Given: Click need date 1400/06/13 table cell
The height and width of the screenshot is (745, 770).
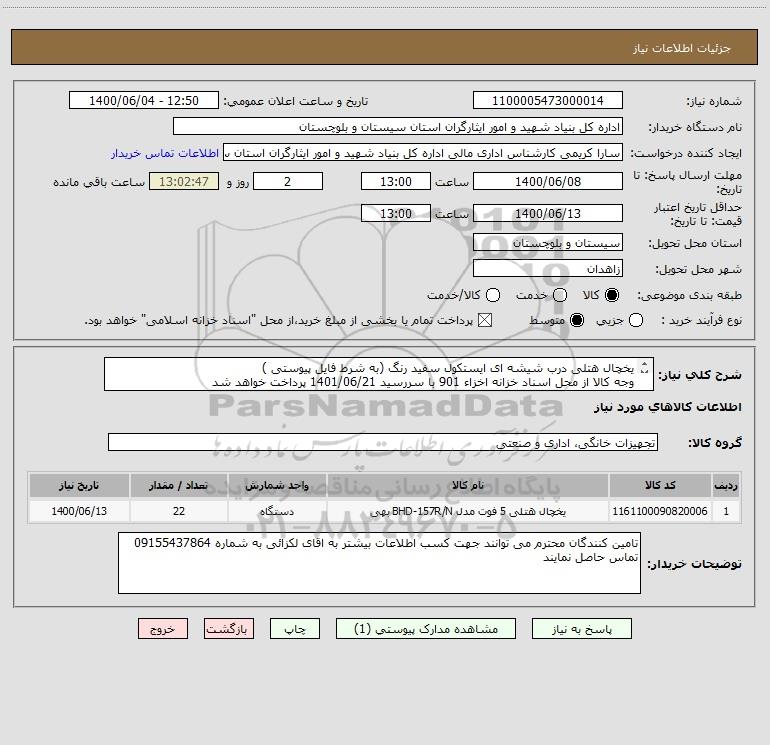Looking at the screenshot, I should pos(79,511).
